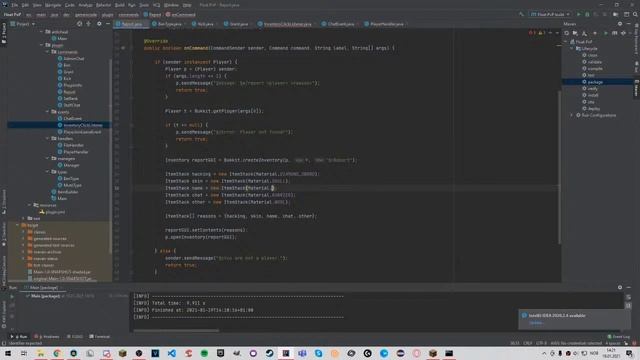Open Windows notification center icon
The height and width of the screenshot is (360, 640).
pyautogui.click(x=629, y=353)
